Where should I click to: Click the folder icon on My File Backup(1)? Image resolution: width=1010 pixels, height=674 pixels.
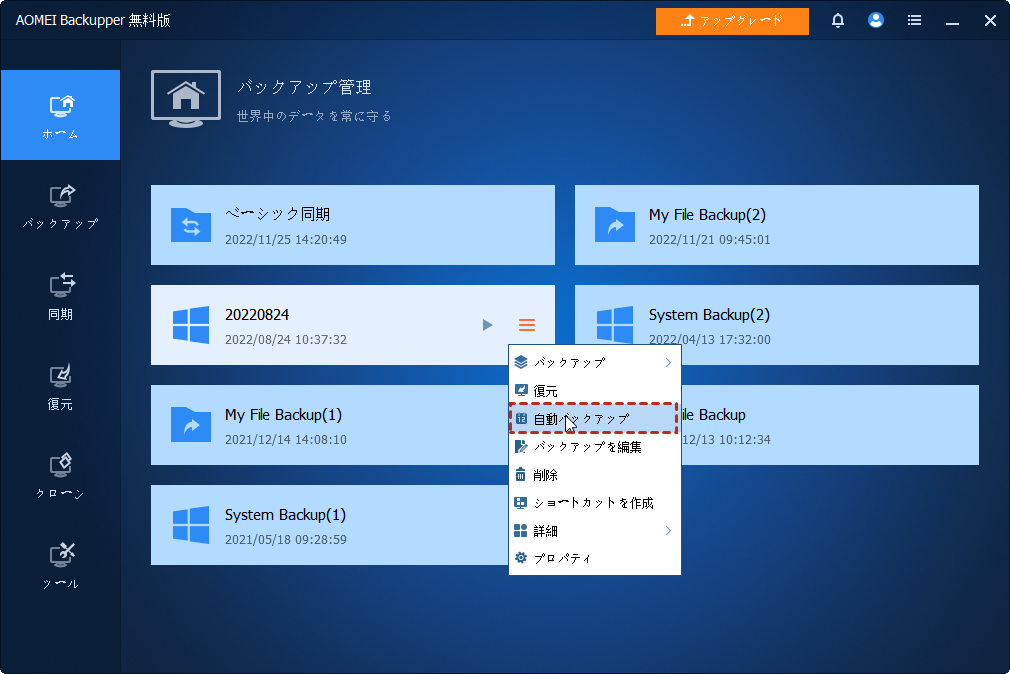point(191,425)
